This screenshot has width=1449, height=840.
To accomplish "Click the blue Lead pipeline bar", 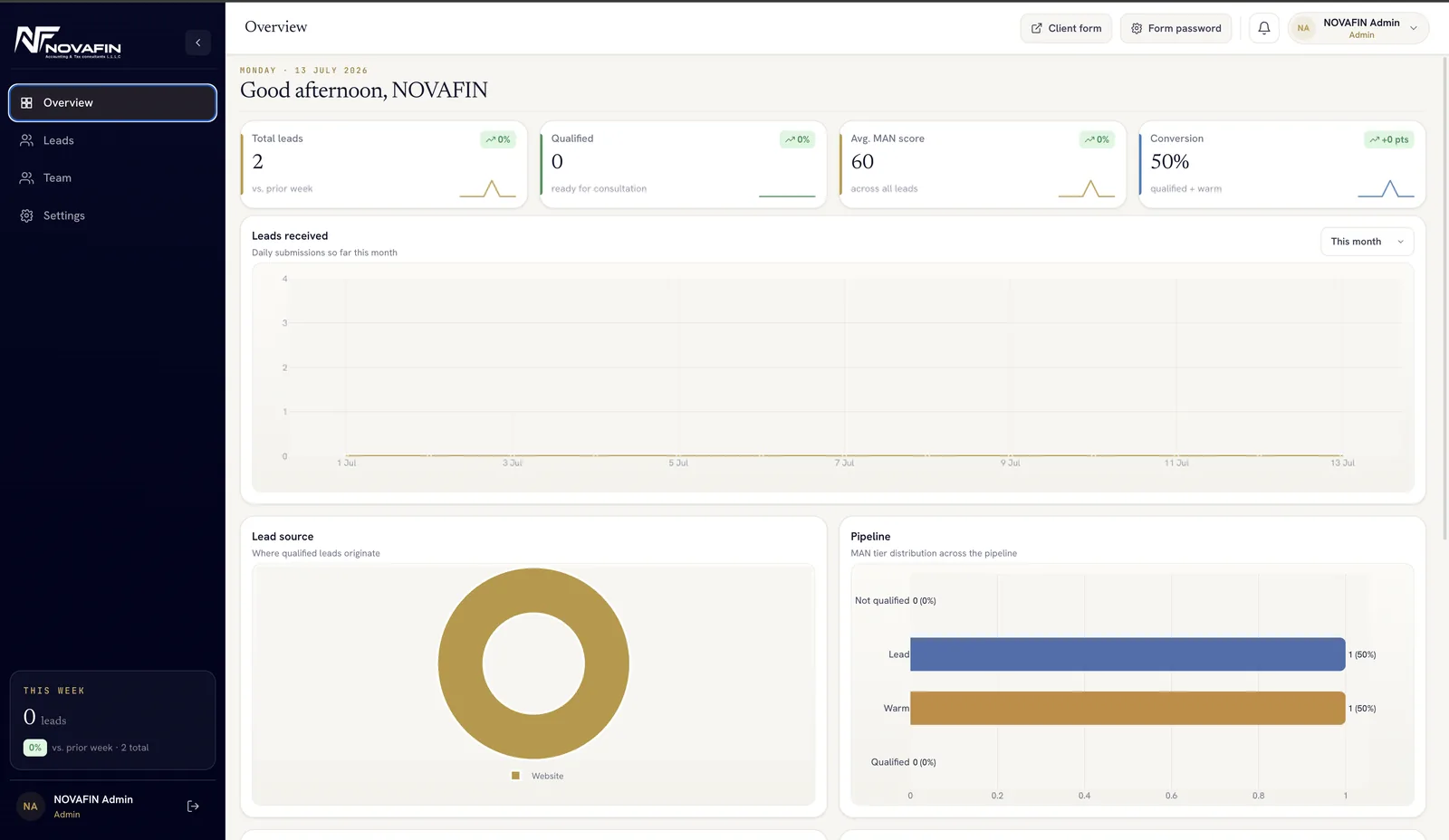I will point(1128,654).
